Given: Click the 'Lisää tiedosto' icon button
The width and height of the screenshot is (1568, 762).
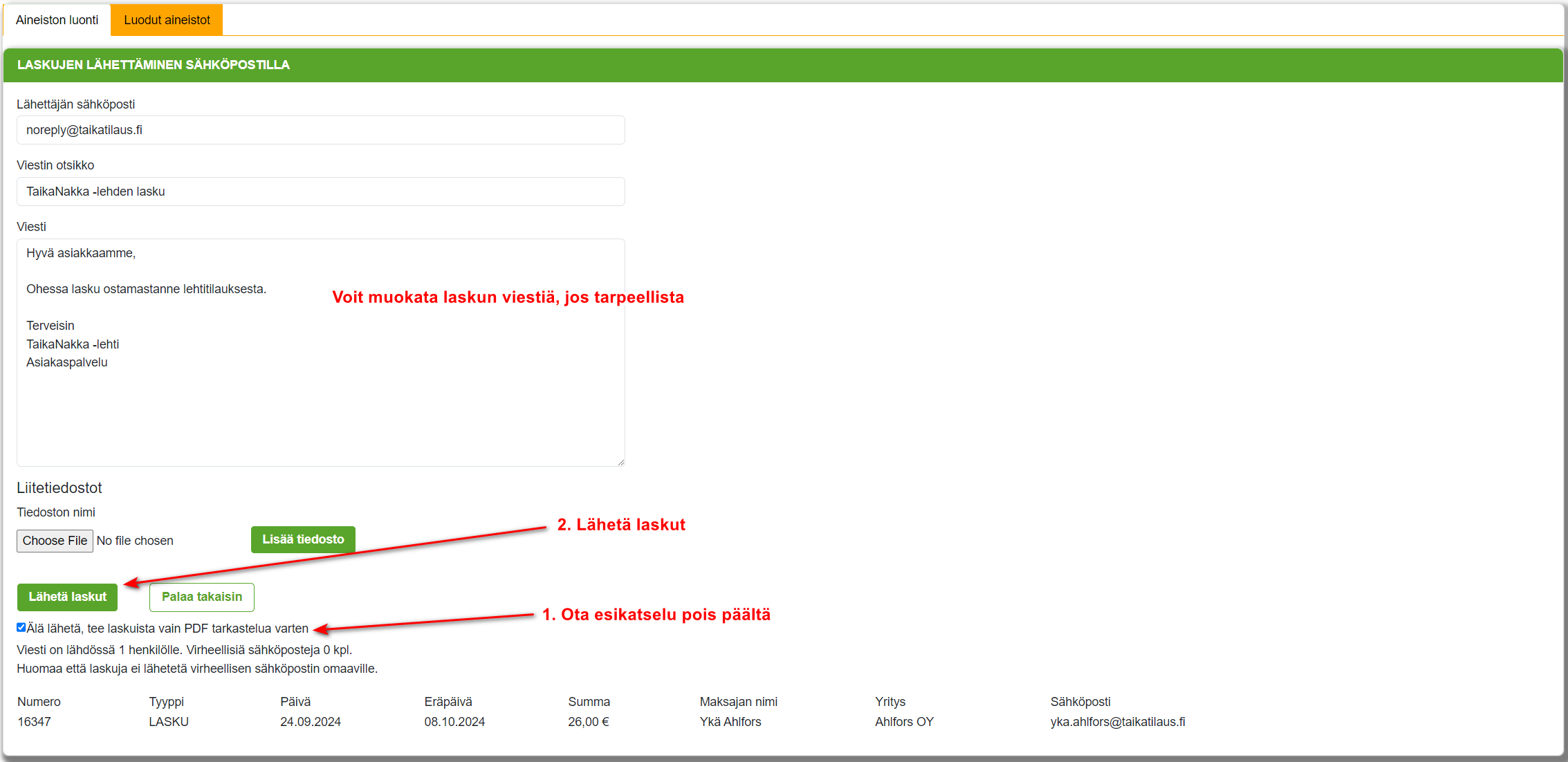Looking at the screenshot, I should (304, 539).
